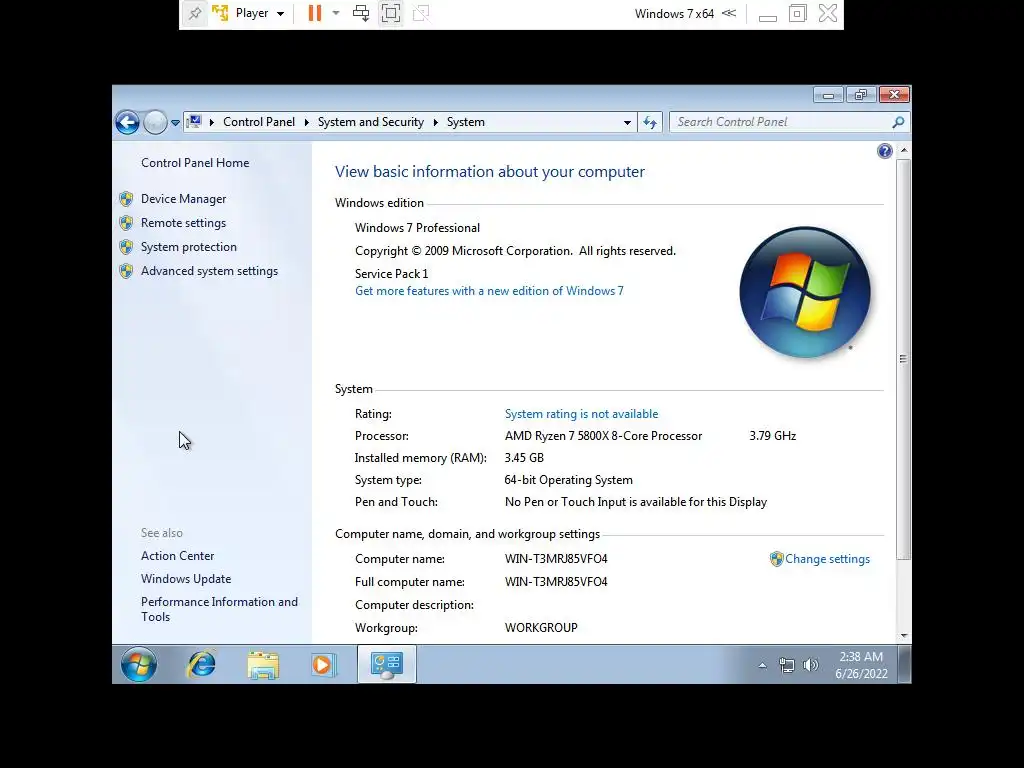Click the network tray icon
The image size is (1024, 768).
coord(786,665)
